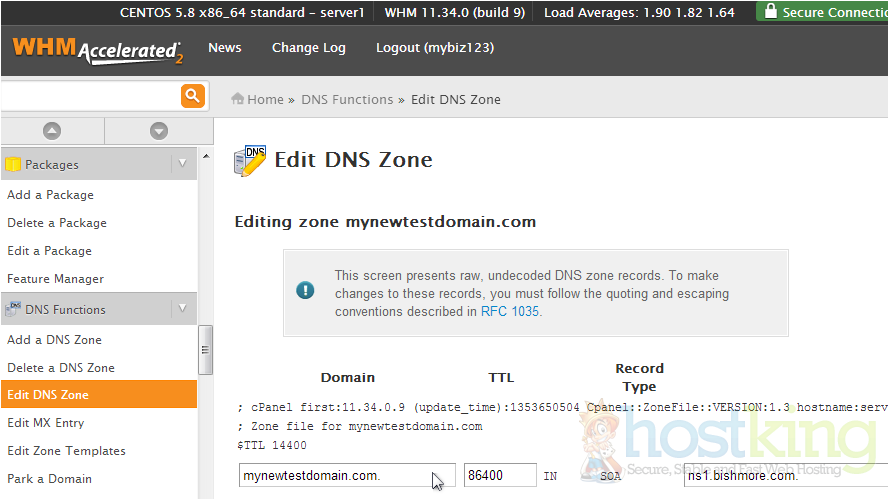Click the orange search magnifier button
889x500 pixels.
(192, 96)
